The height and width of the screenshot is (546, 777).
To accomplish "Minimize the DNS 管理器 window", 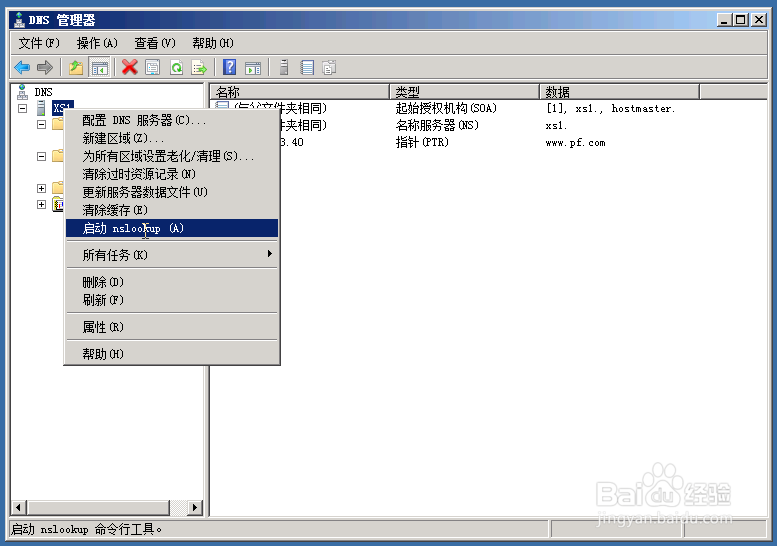I will pos(724,20).
